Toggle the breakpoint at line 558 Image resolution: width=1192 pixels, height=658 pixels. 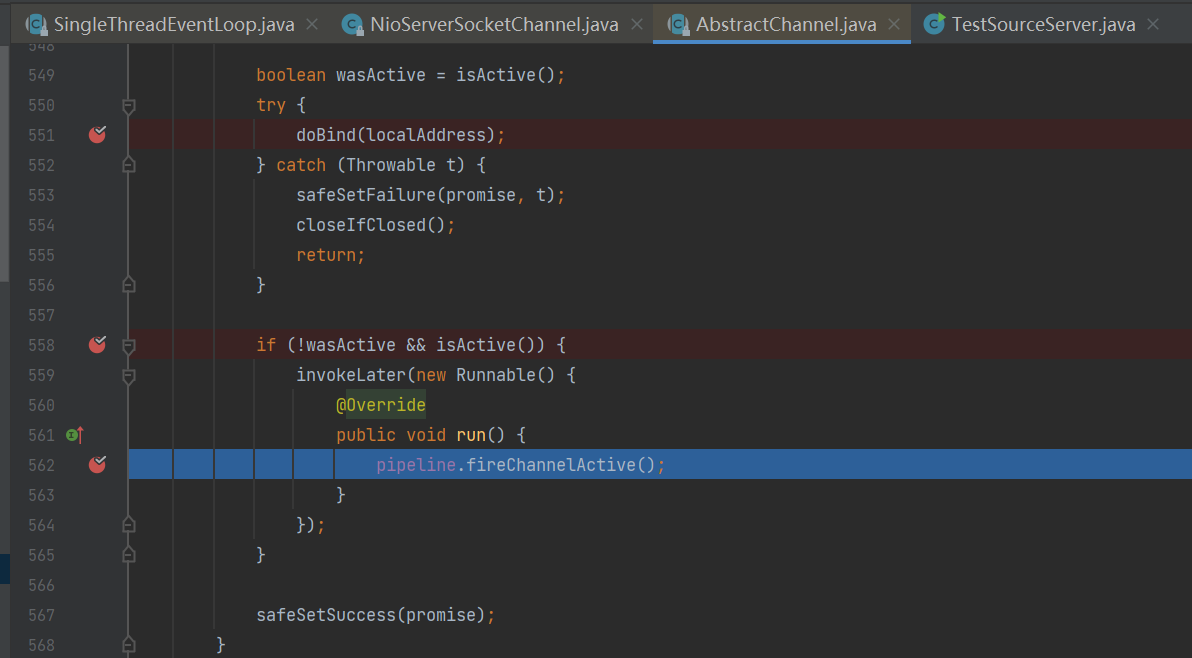tap(97, 345)
